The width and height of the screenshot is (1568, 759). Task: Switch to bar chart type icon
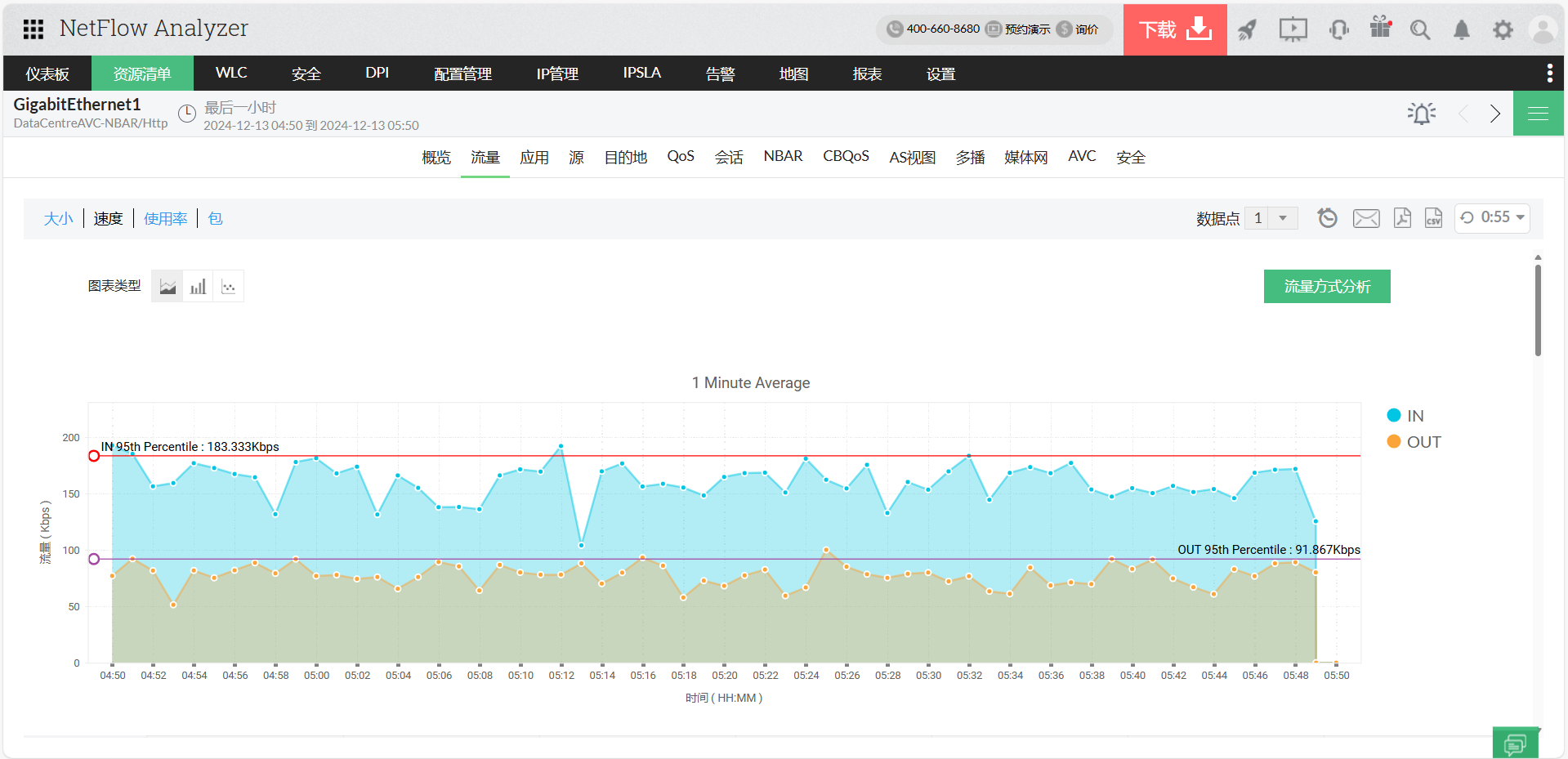pyautogui.click(x=198, y=287)
